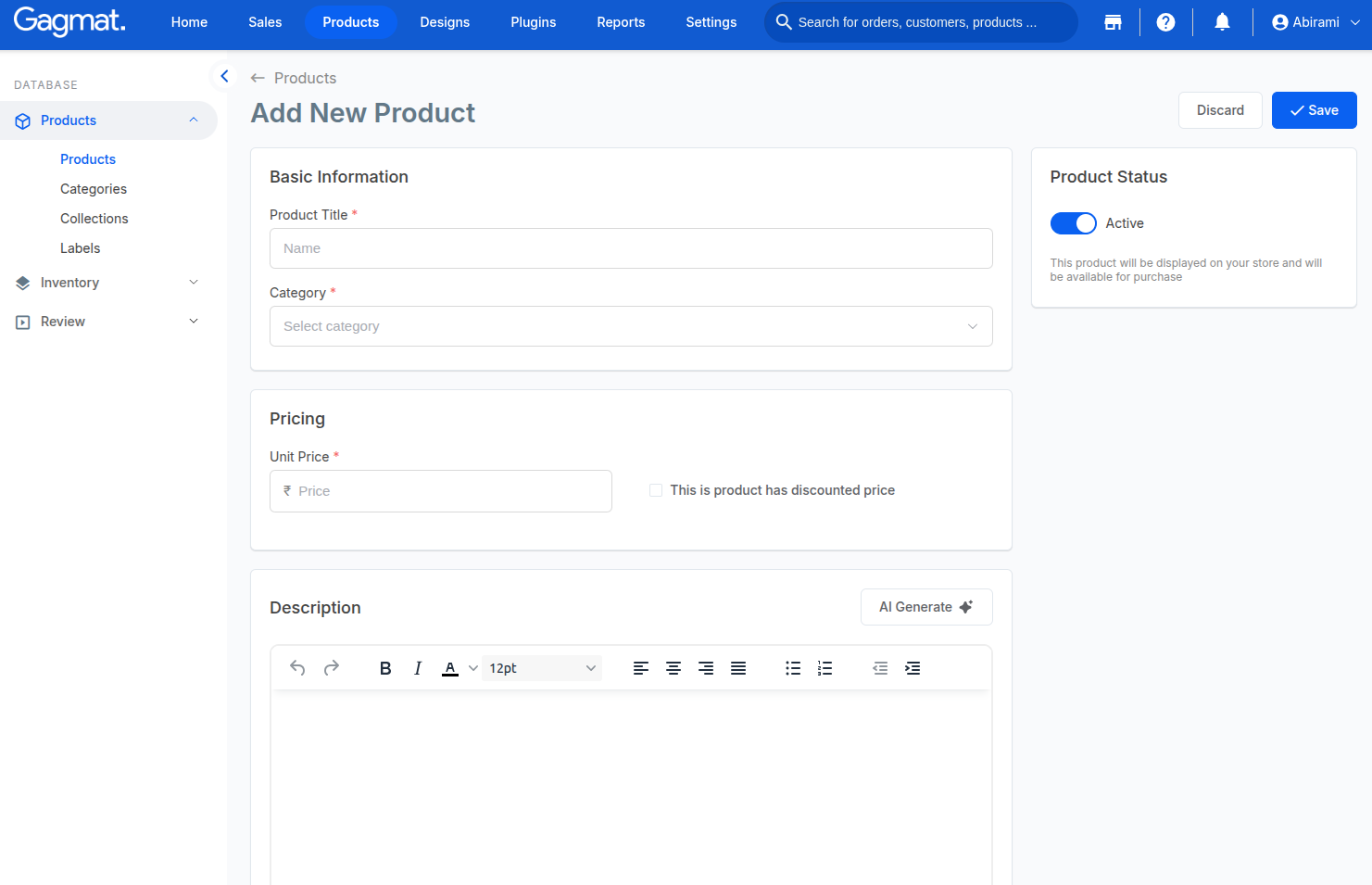Open the help question mark icon
Screen dimensions: 1372x885
point(1166,22)
